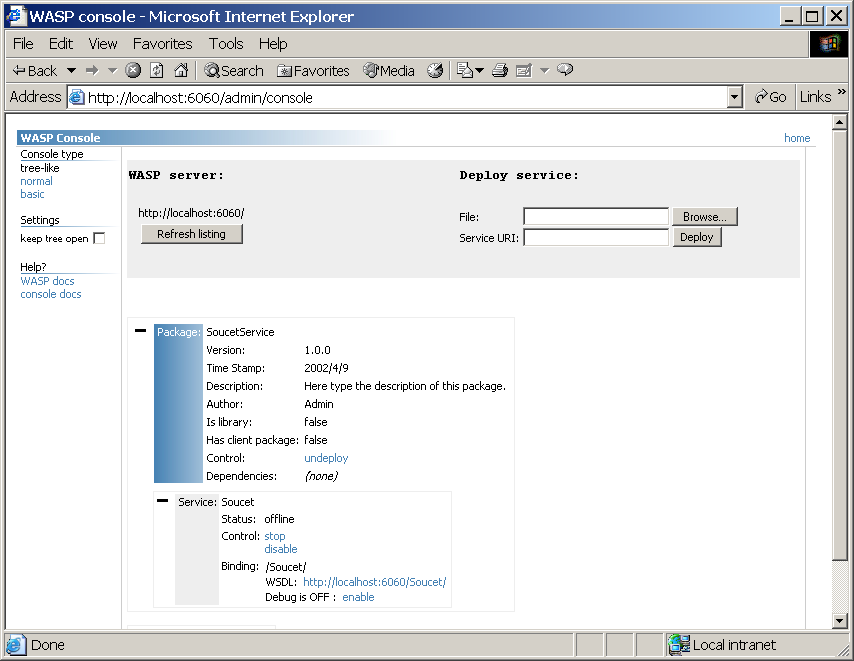Image resolution: width=854 pixels, height=661 pixels.
Task: Click the Browse... button
Action: pos(705,217)
